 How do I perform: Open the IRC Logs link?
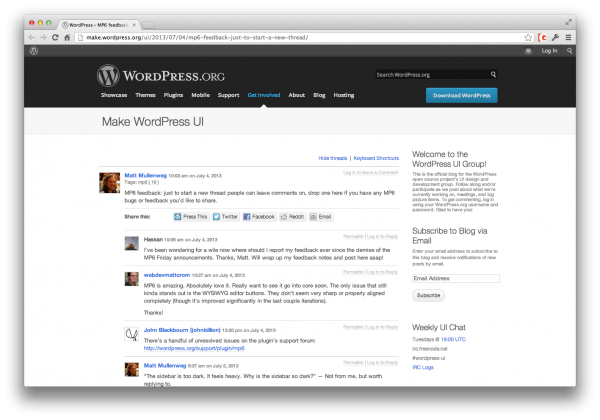pyautogui.click(x=423, y=368)
